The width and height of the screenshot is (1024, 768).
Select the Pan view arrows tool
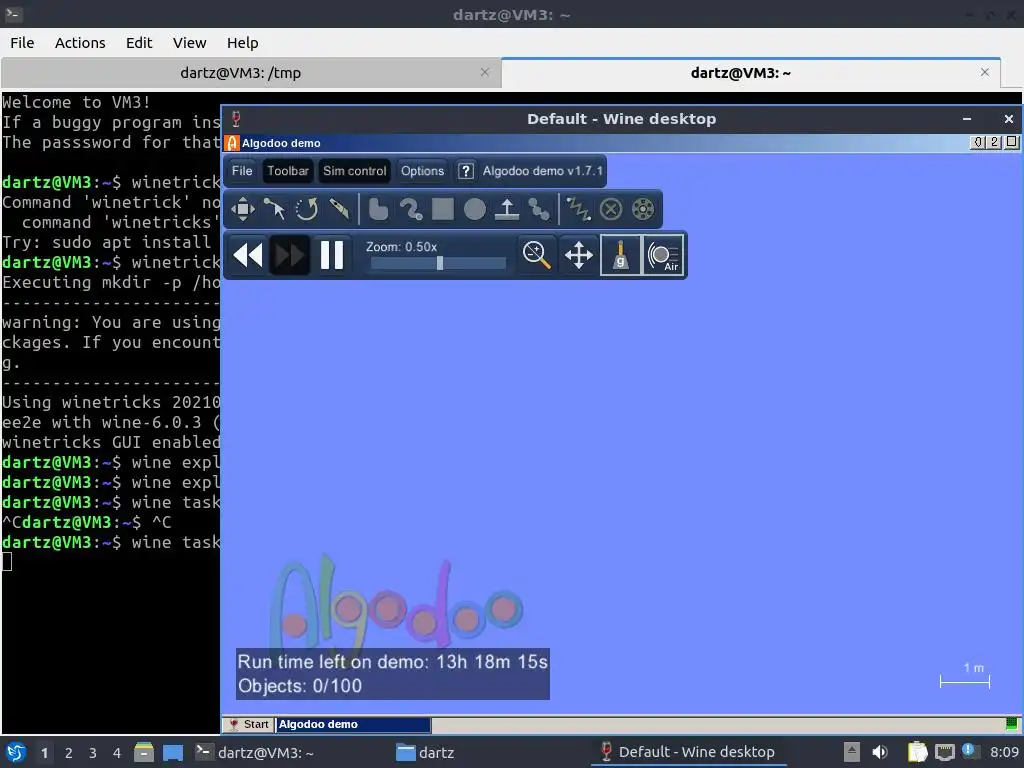[579, 255]
